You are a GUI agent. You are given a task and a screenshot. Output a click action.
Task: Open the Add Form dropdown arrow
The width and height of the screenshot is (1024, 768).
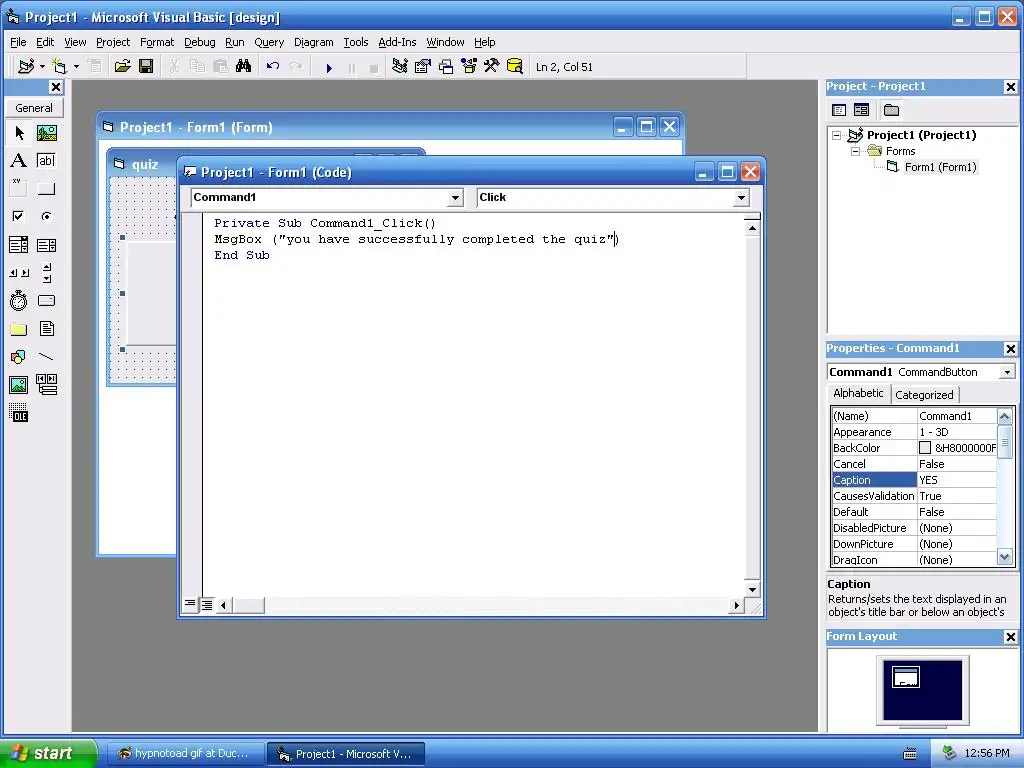click(x=76, y=66)
